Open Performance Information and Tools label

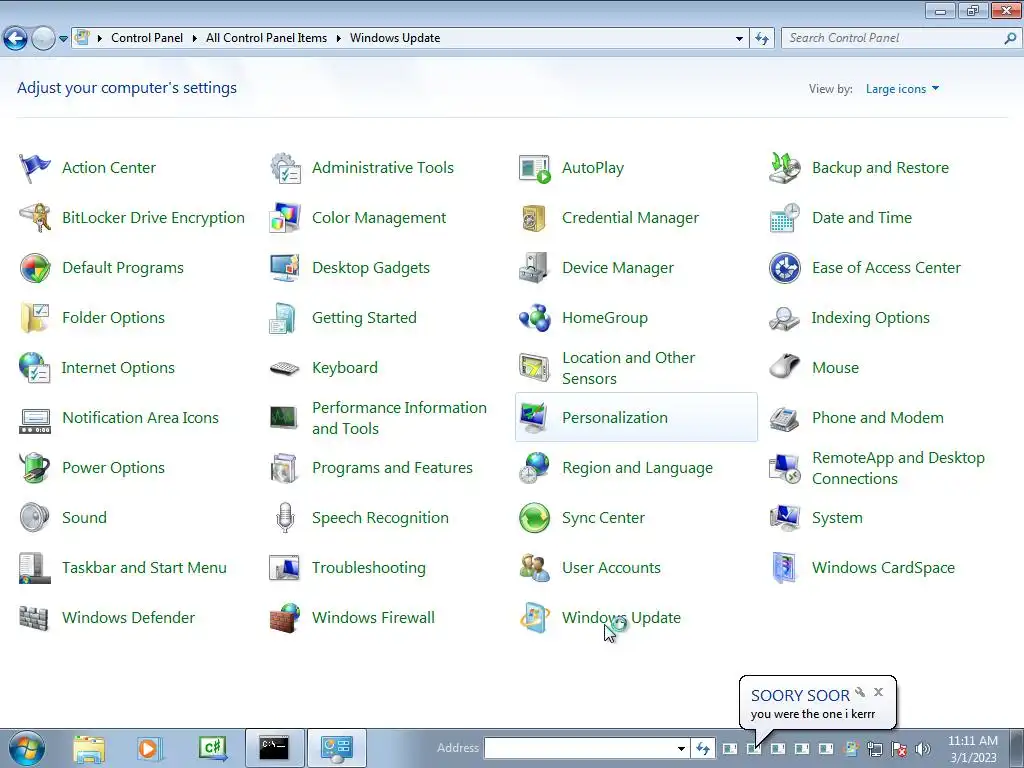399,418
